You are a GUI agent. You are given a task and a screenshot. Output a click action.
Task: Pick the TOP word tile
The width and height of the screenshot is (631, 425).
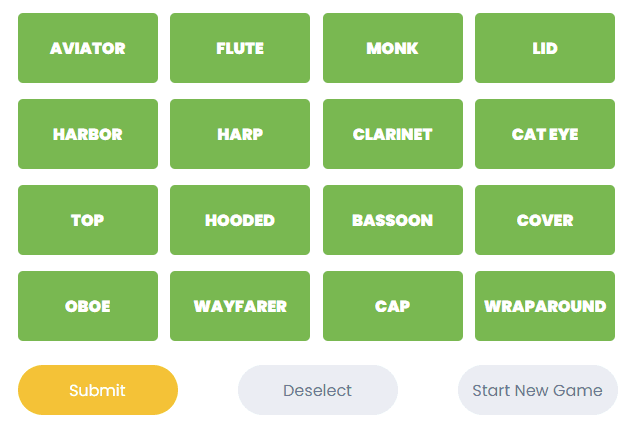click(x=88, y=220)
